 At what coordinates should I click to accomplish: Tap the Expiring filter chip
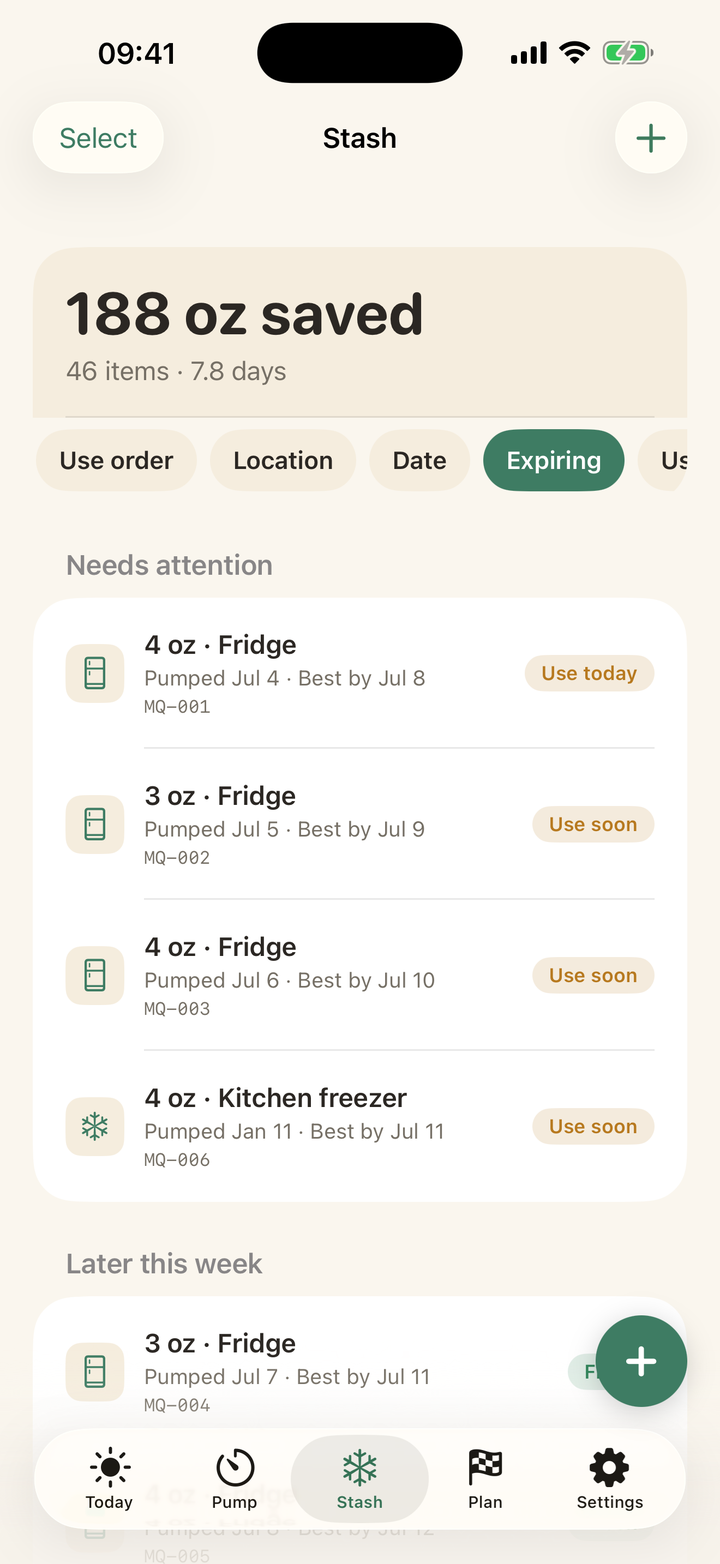(x=554, y=460)
